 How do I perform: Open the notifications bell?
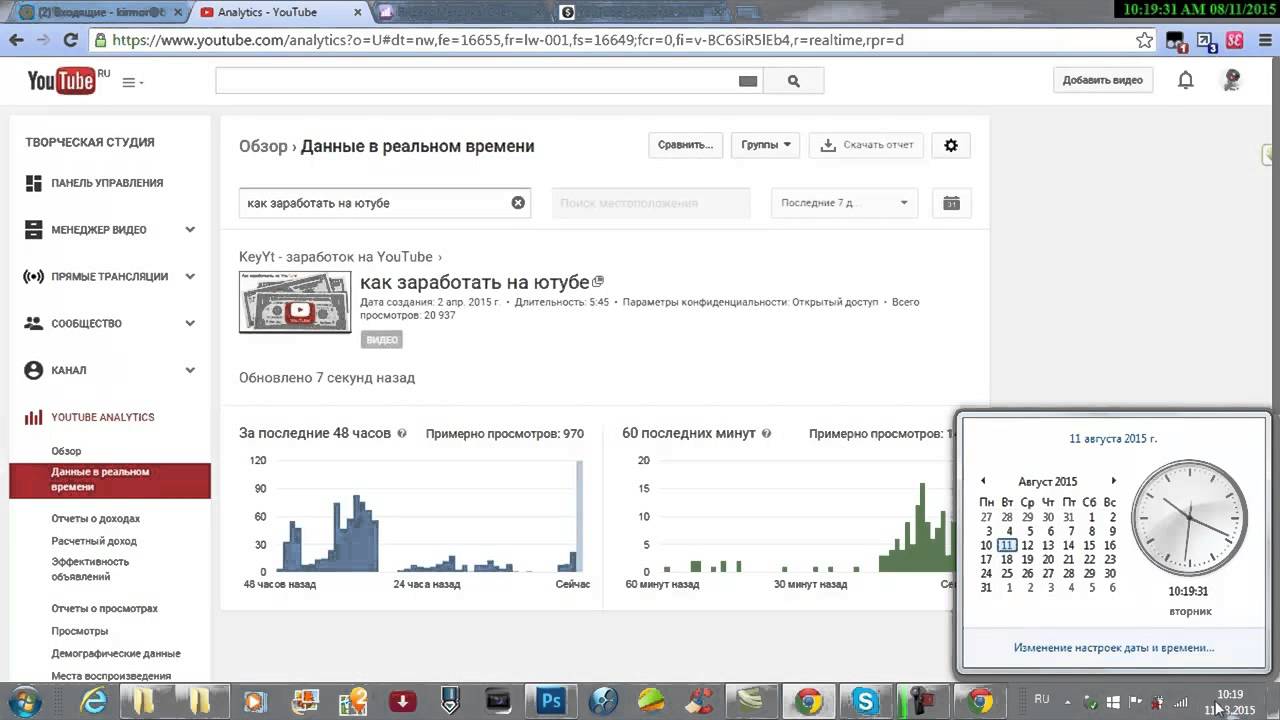coord(1185,81)
